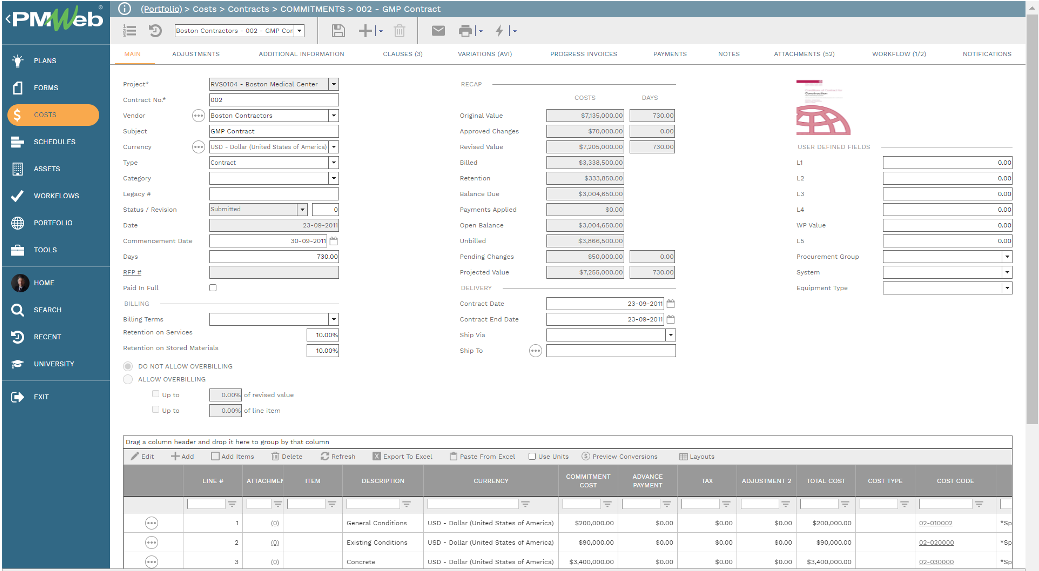This screenshot has width=1039, height=571.
Task: Click Paste From Excel button
Action: 482,456
